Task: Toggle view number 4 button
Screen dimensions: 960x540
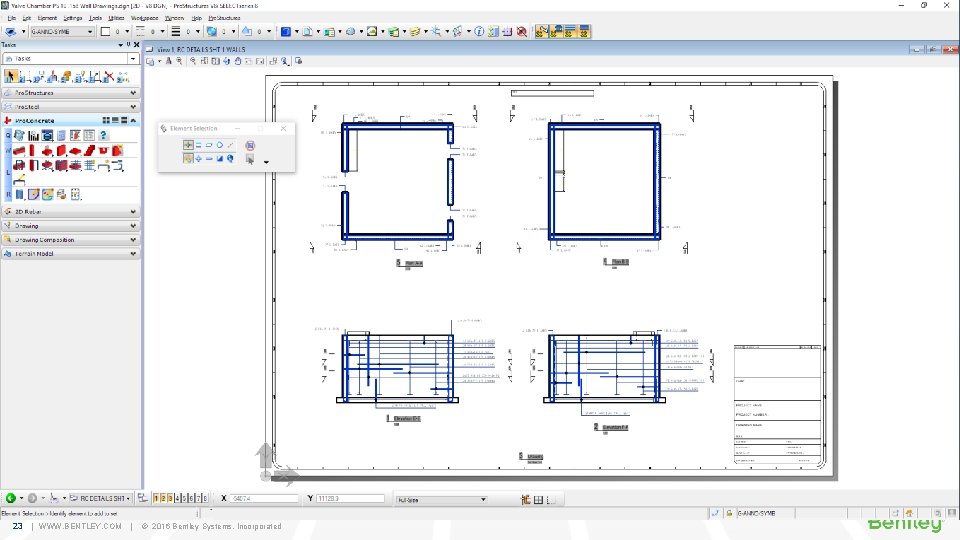Action: [178, 498]
